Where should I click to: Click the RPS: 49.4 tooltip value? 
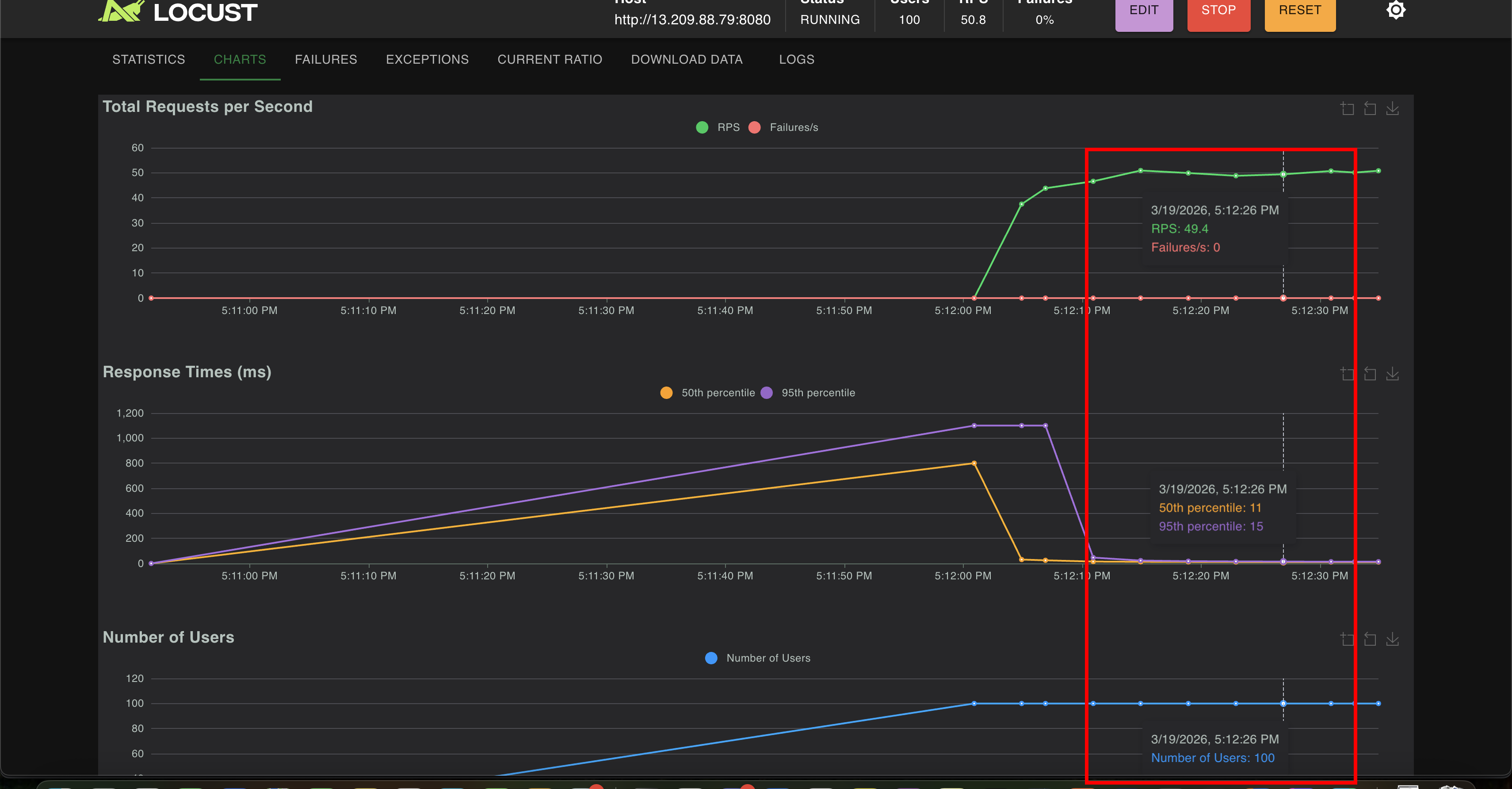pos(1180,229)
